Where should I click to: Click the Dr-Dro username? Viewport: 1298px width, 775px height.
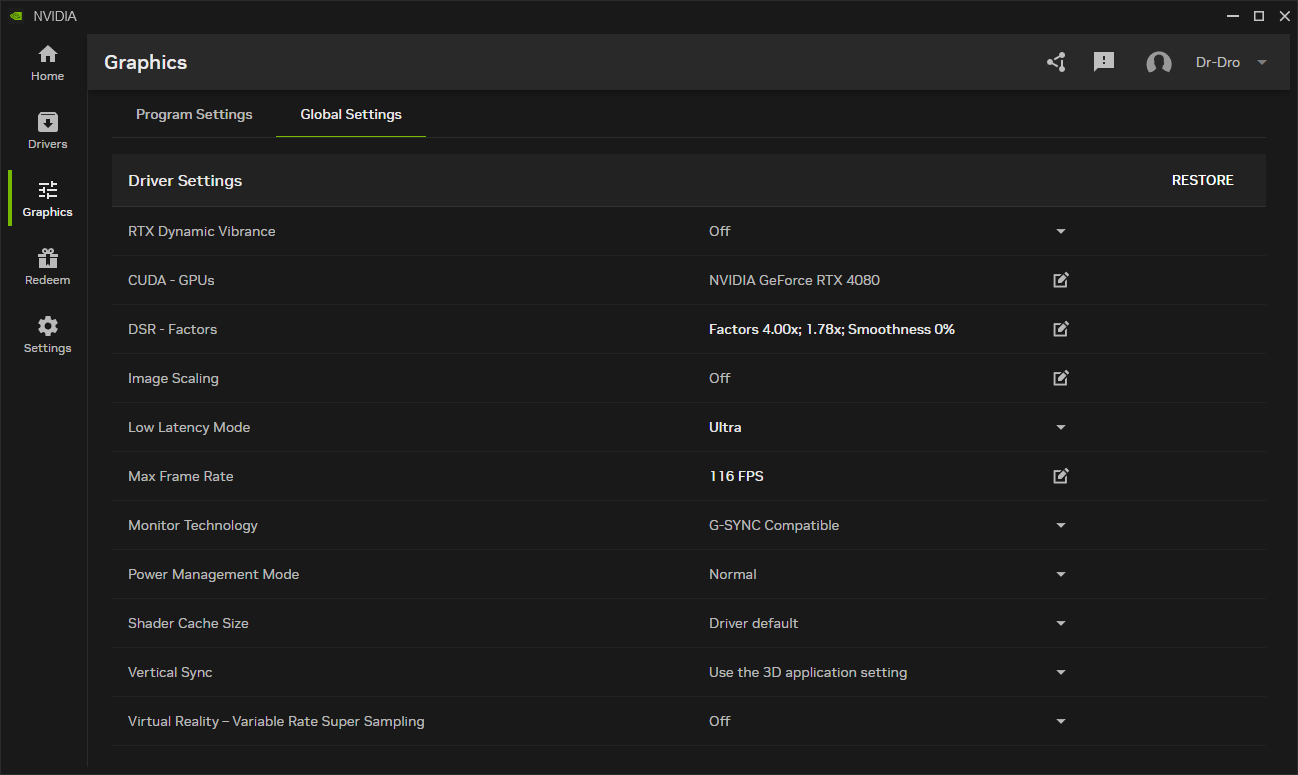[x=1218, y=62]
